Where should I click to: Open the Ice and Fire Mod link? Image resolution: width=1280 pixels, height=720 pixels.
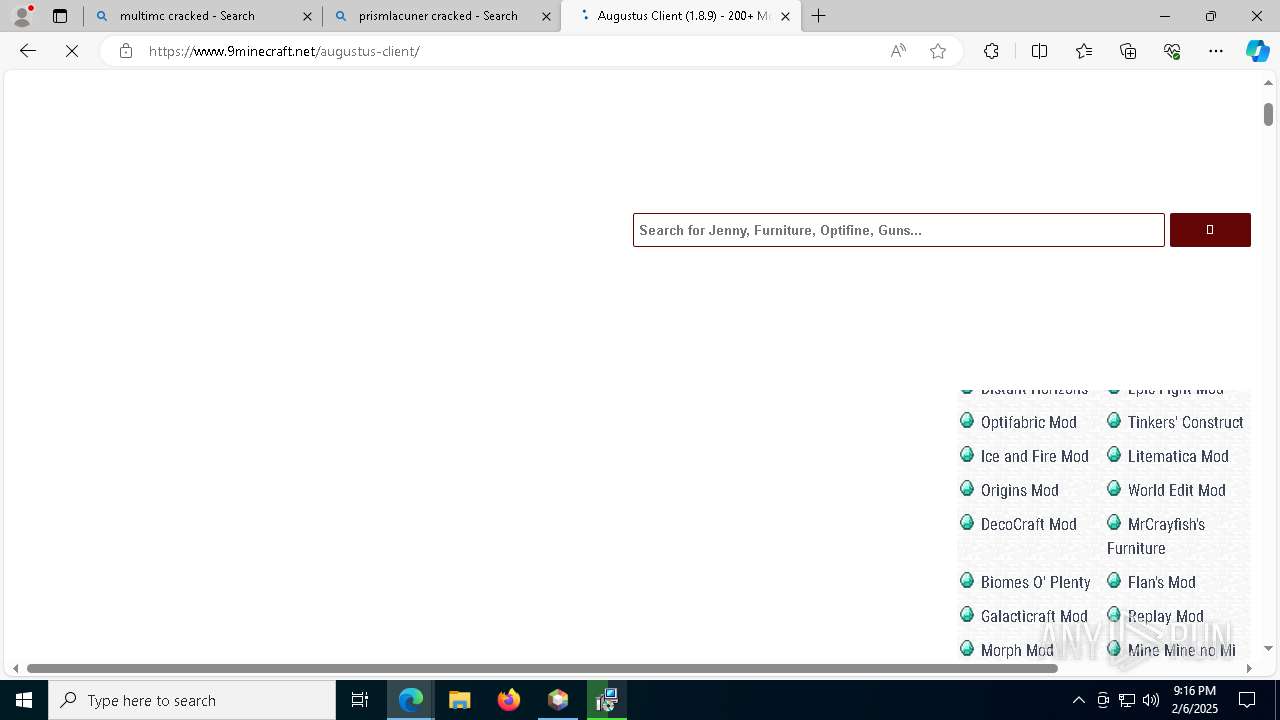[x=1034, y=456]
